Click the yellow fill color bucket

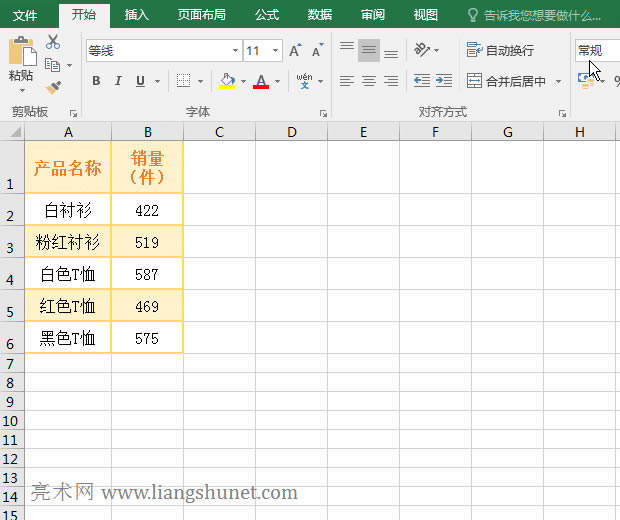tap(227, 81)
